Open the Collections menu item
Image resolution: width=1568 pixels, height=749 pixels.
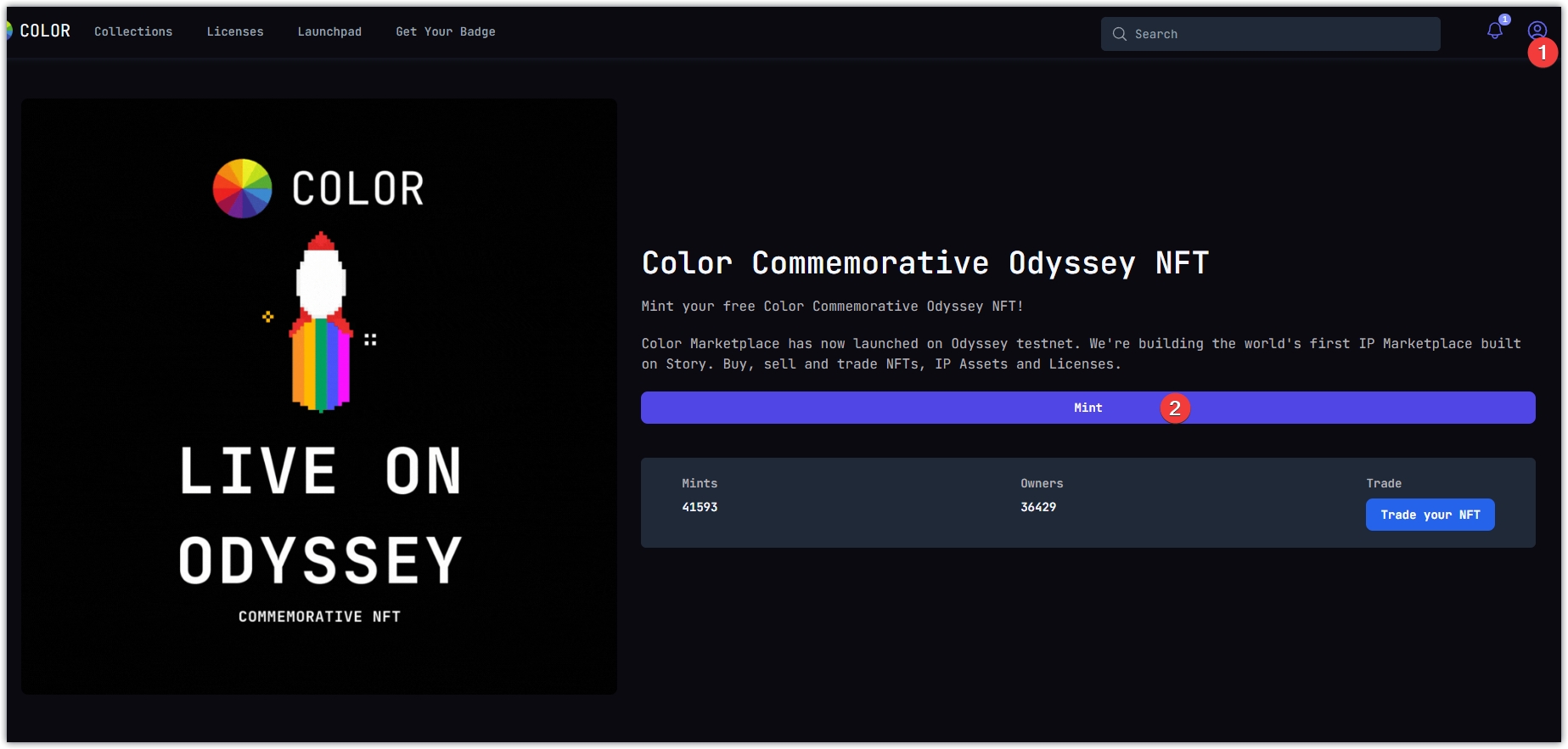pos(133,31)
